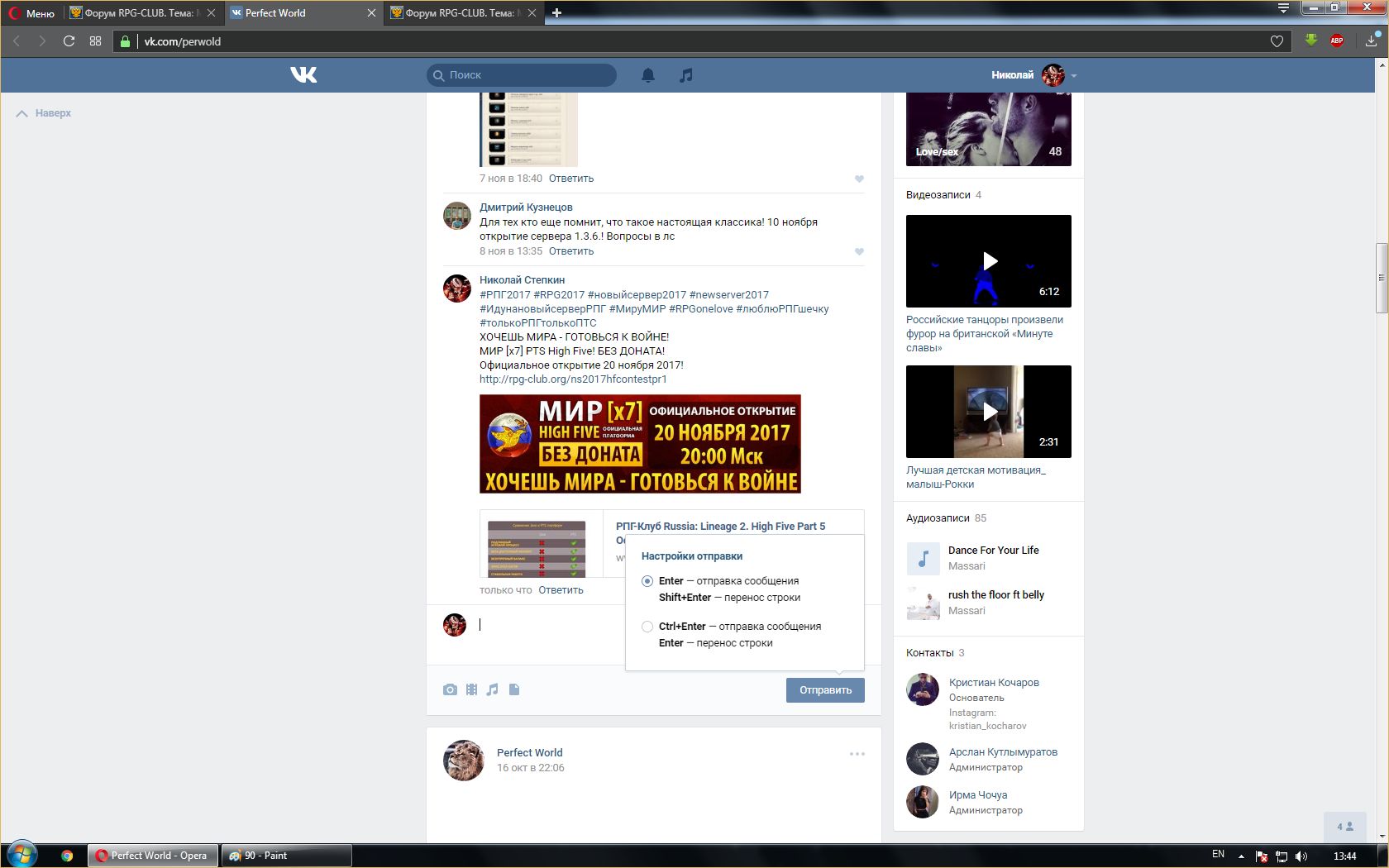The image size is (1389, 868).
Task: Like the 7 ноя в 18:40 comment
Action: click(859, 179)
